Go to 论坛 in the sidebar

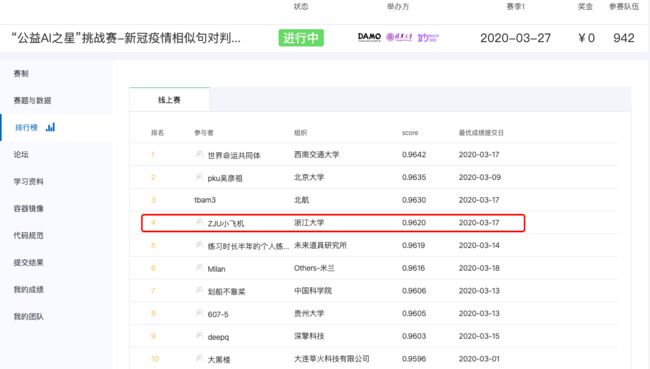coord(21,154)
